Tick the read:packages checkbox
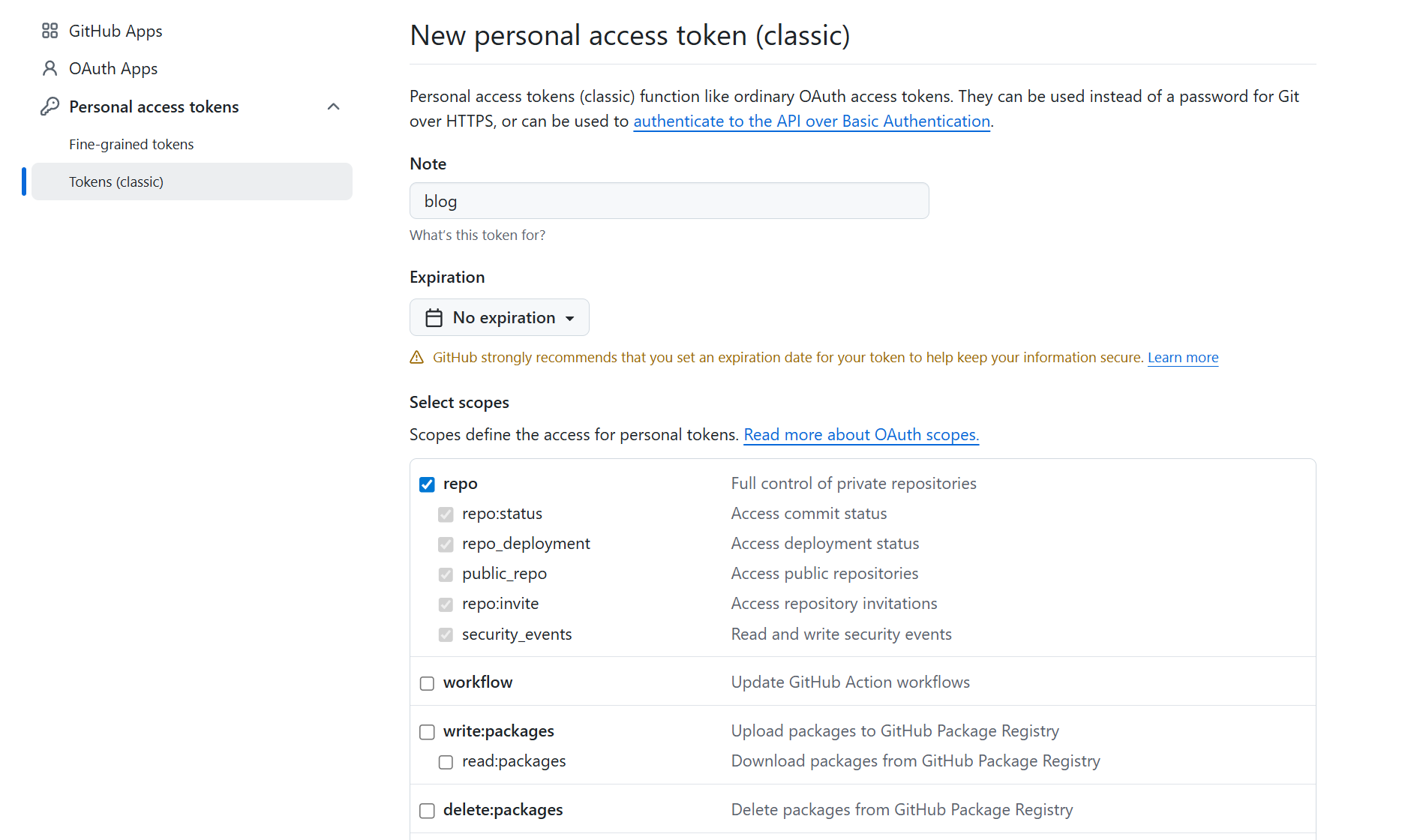 [x=446, y=762]
